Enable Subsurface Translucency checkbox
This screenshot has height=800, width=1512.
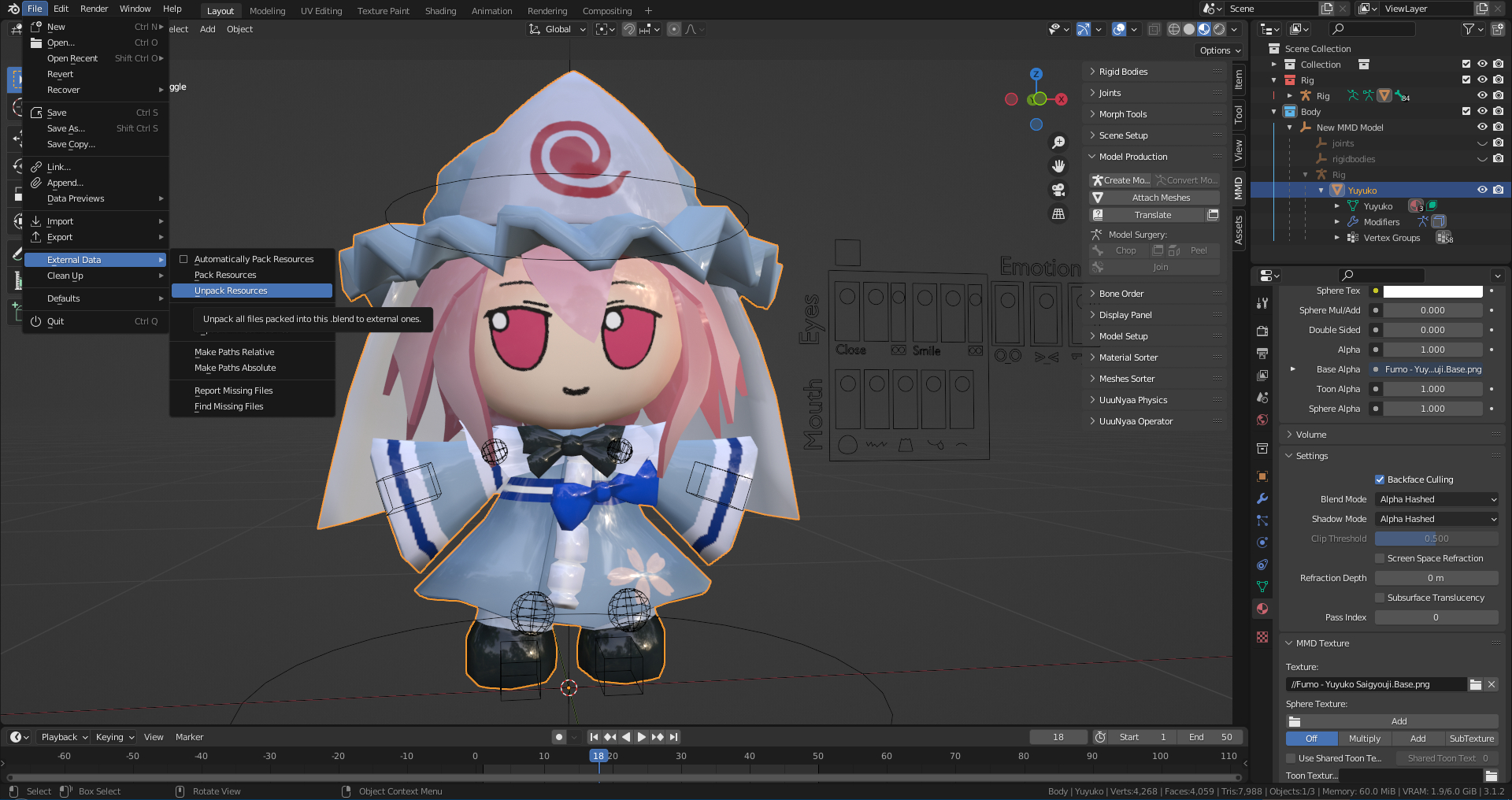point(1380,598)
